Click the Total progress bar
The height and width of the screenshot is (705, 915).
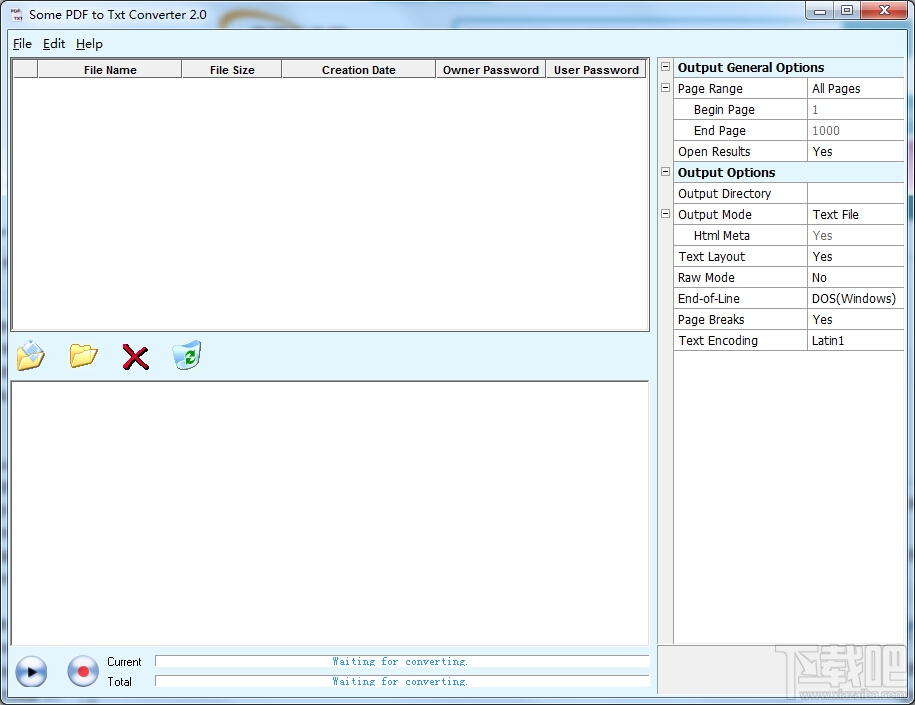point(402,681)
